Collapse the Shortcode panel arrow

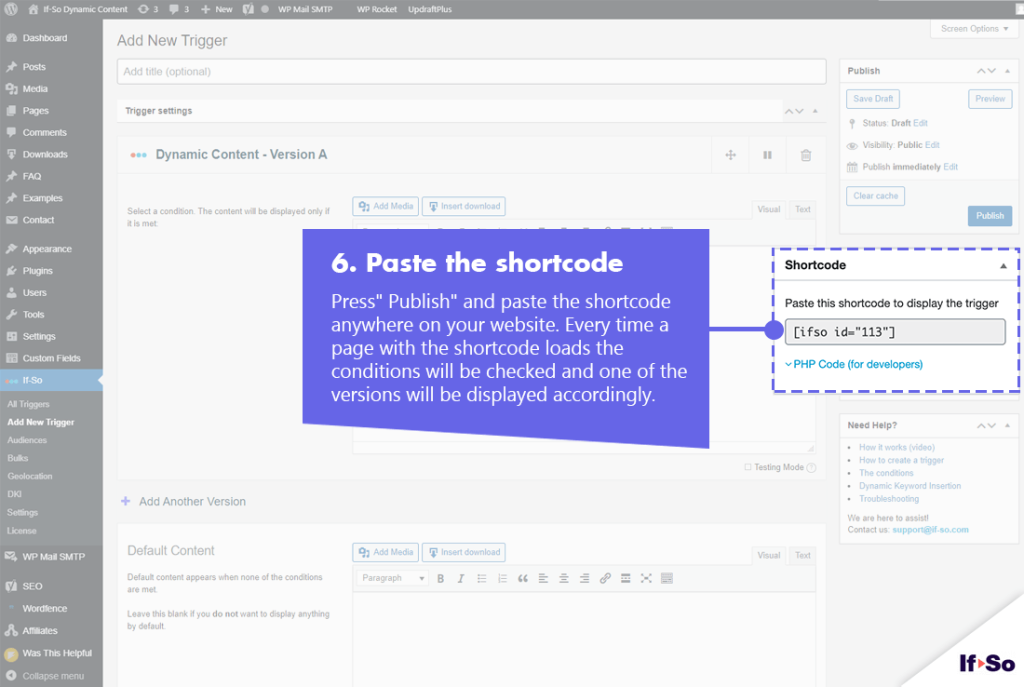tap(1003, 266)
